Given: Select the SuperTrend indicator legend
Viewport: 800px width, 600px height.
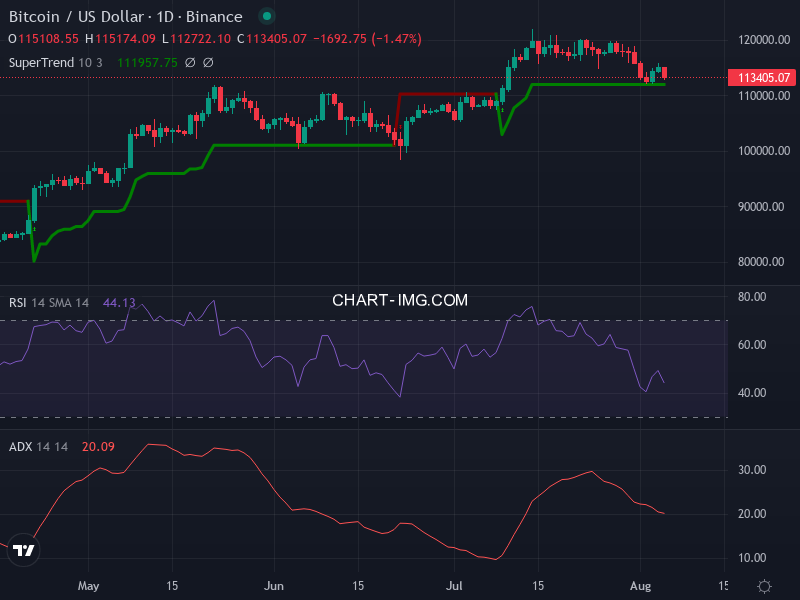Looking at the screenshot, I should click(41, 63).
